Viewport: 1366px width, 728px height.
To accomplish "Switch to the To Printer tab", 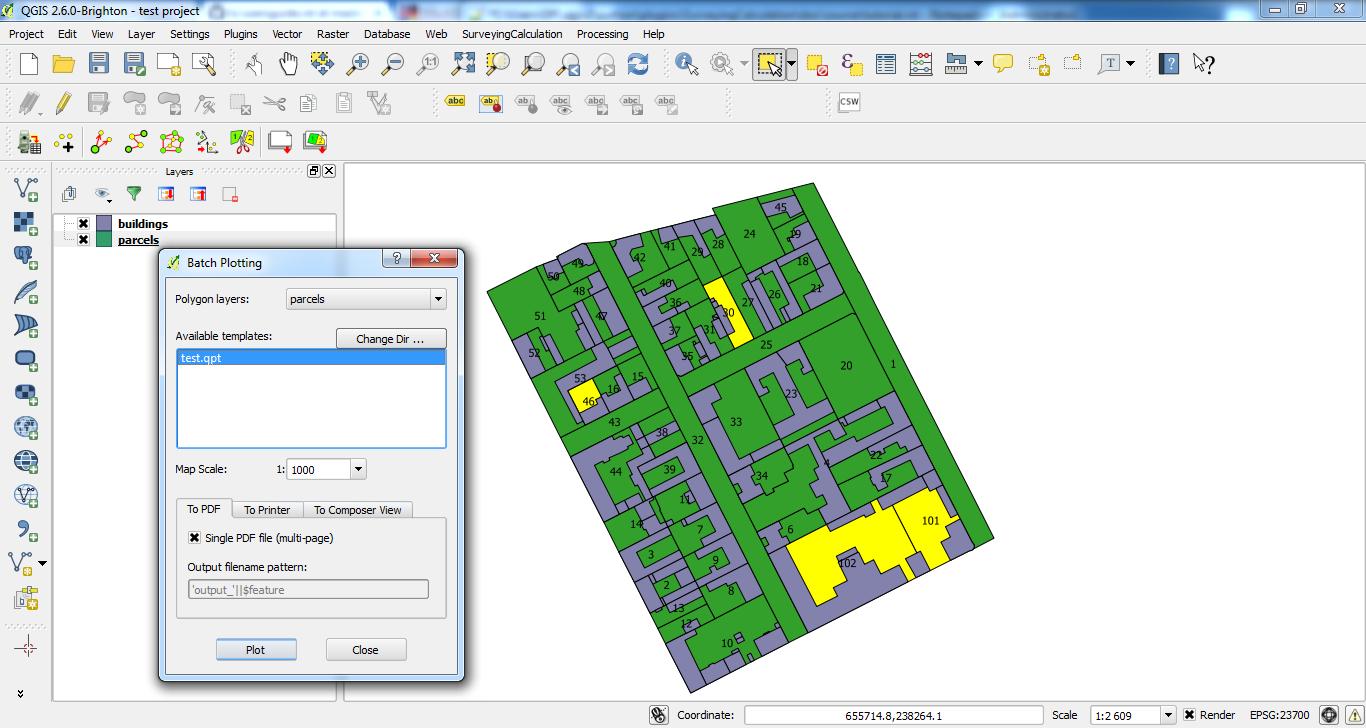I will pyautogui.click(x=267, y=510).
